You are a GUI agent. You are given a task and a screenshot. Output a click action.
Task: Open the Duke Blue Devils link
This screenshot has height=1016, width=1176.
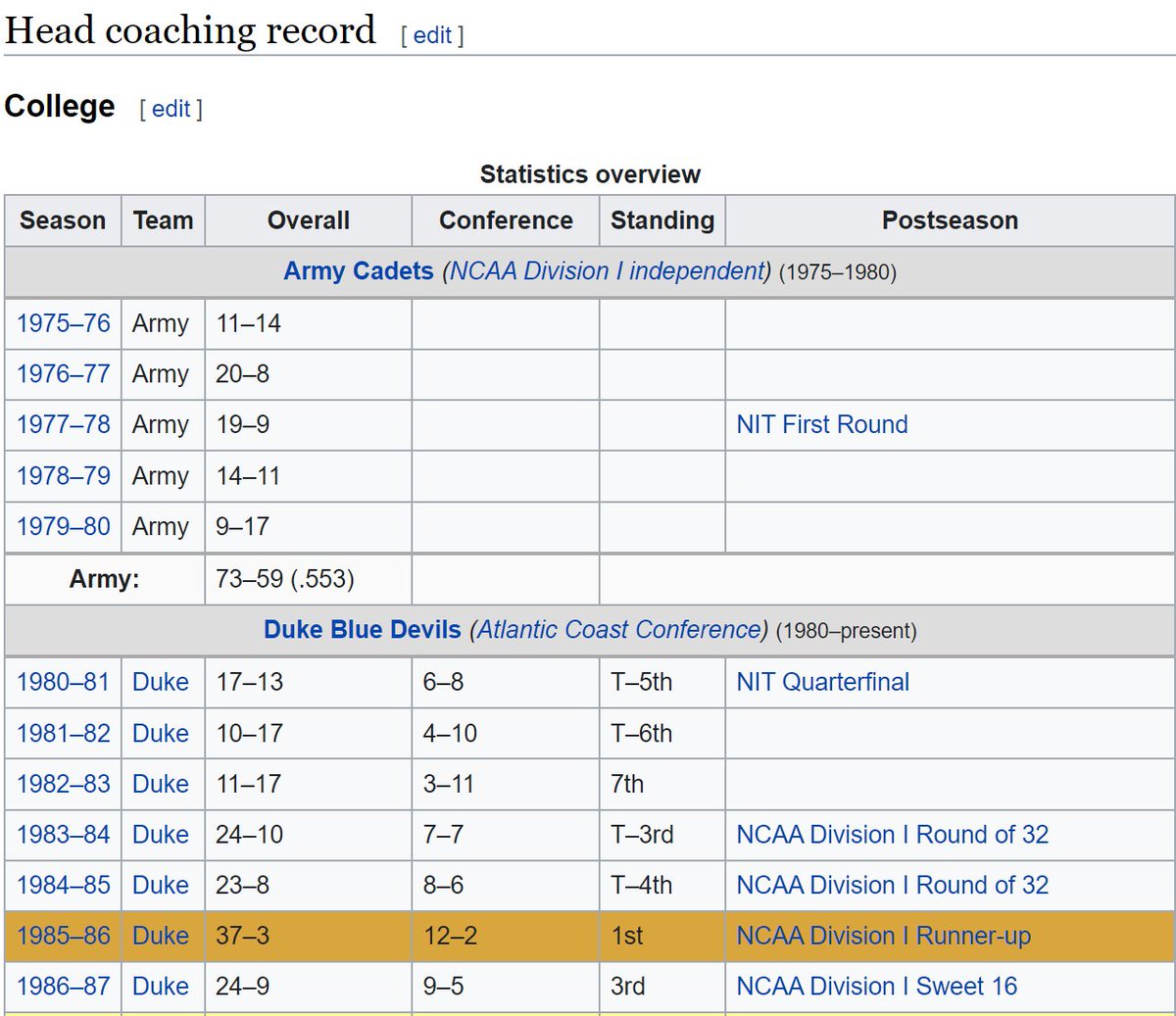[x=363, y=630]
